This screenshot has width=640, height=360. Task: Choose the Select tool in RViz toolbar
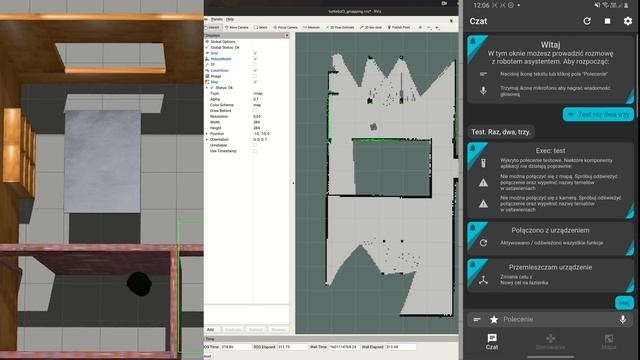pyautogui.click(x=260, y=27)
